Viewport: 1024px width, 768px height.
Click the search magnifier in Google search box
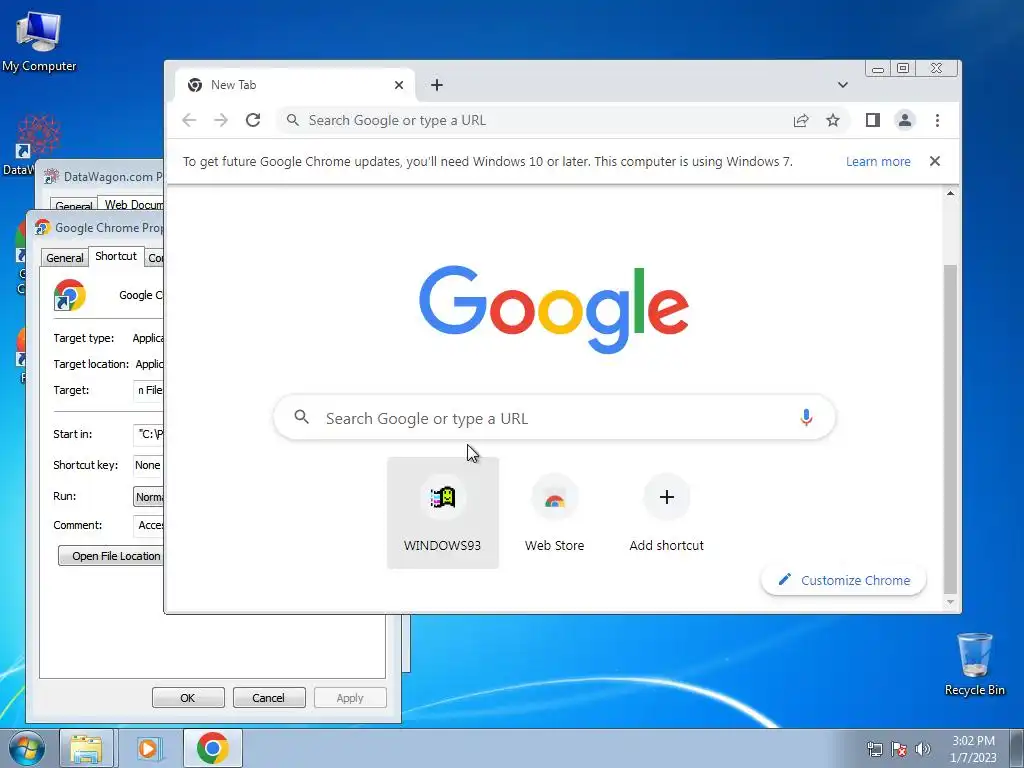(301, 417)
